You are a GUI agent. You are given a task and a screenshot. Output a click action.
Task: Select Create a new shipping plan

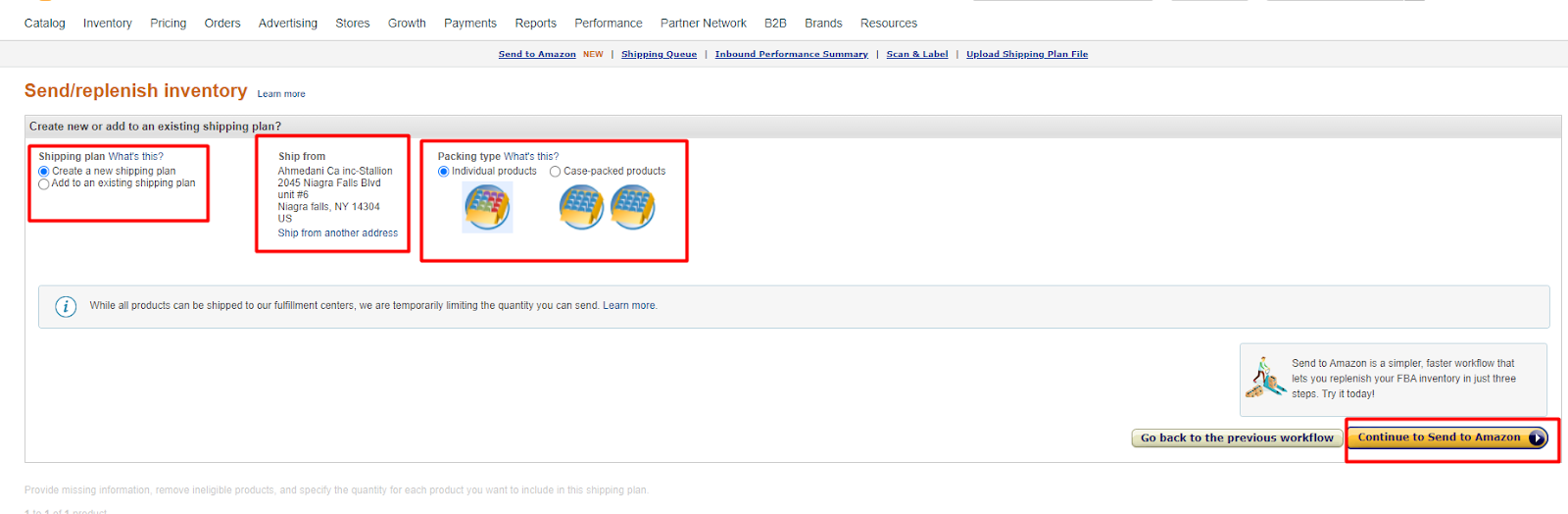[44, 172]
